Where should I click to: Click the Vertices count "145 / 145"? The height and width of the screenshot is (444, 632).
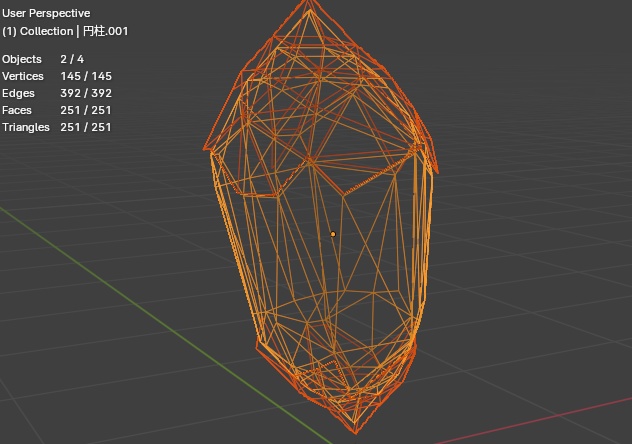(86, 76)
